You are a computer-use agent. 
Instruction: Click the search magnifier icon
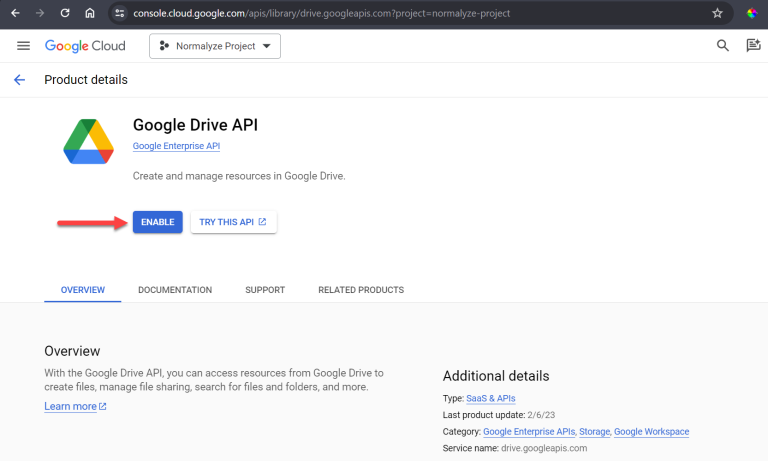tap(723, 46)
